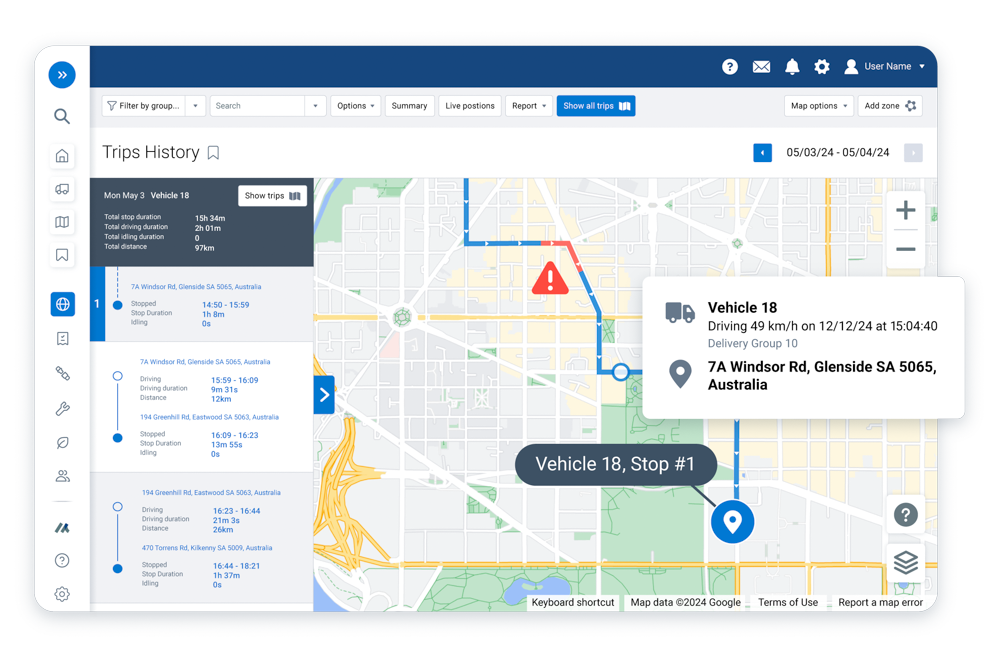Viewport: 1000px width, 655px height.
Task: Open the bookmarks icon in sidebar
Action: point(62,255)
